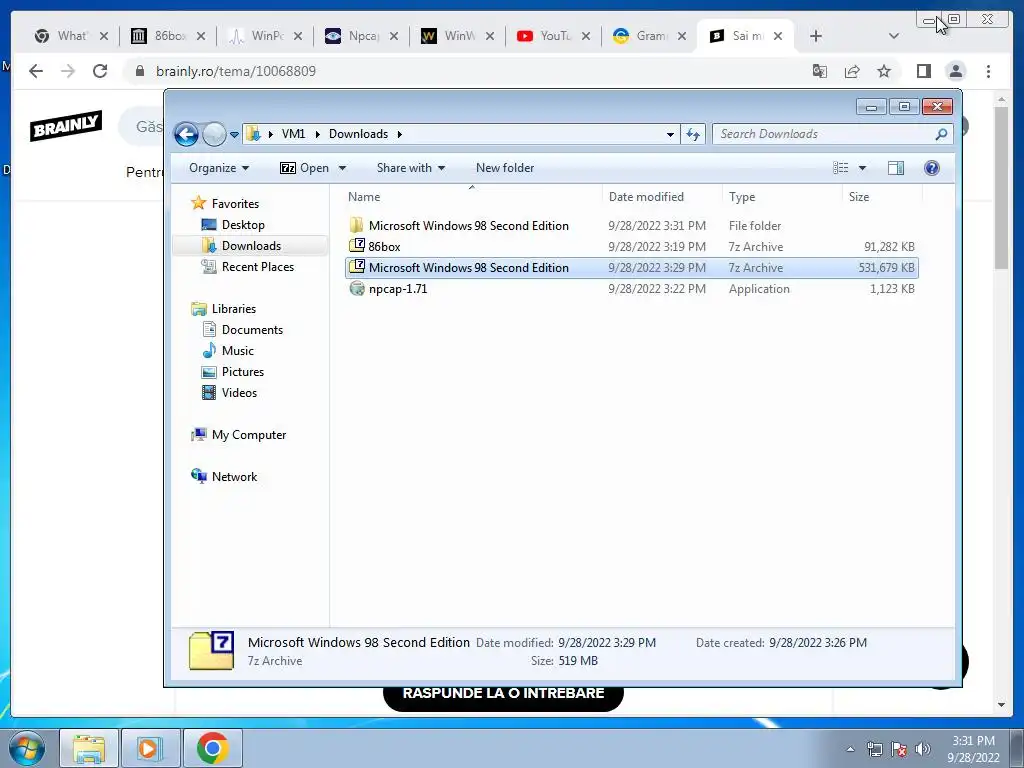Open My Computer in navigation pane
This screenshot has height=768, width=1024.
click(x=249, y=435)
